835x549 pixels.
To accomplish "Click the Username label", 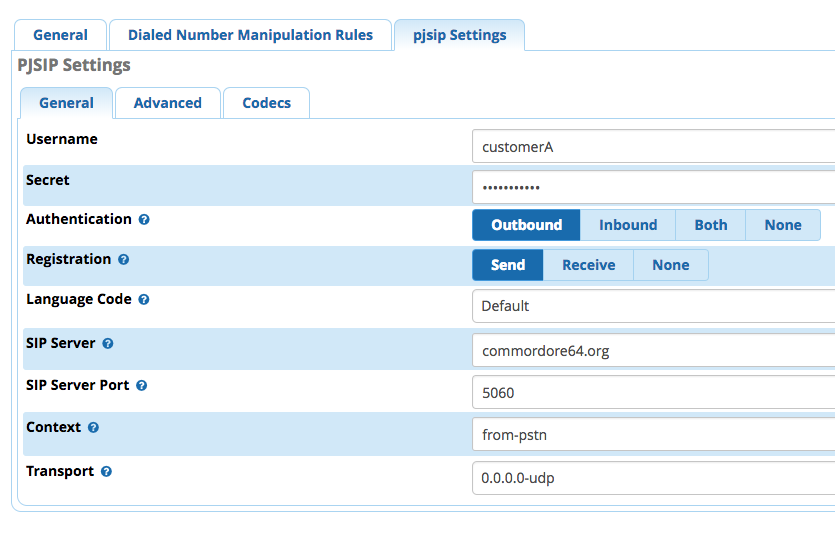I will 62,139.
